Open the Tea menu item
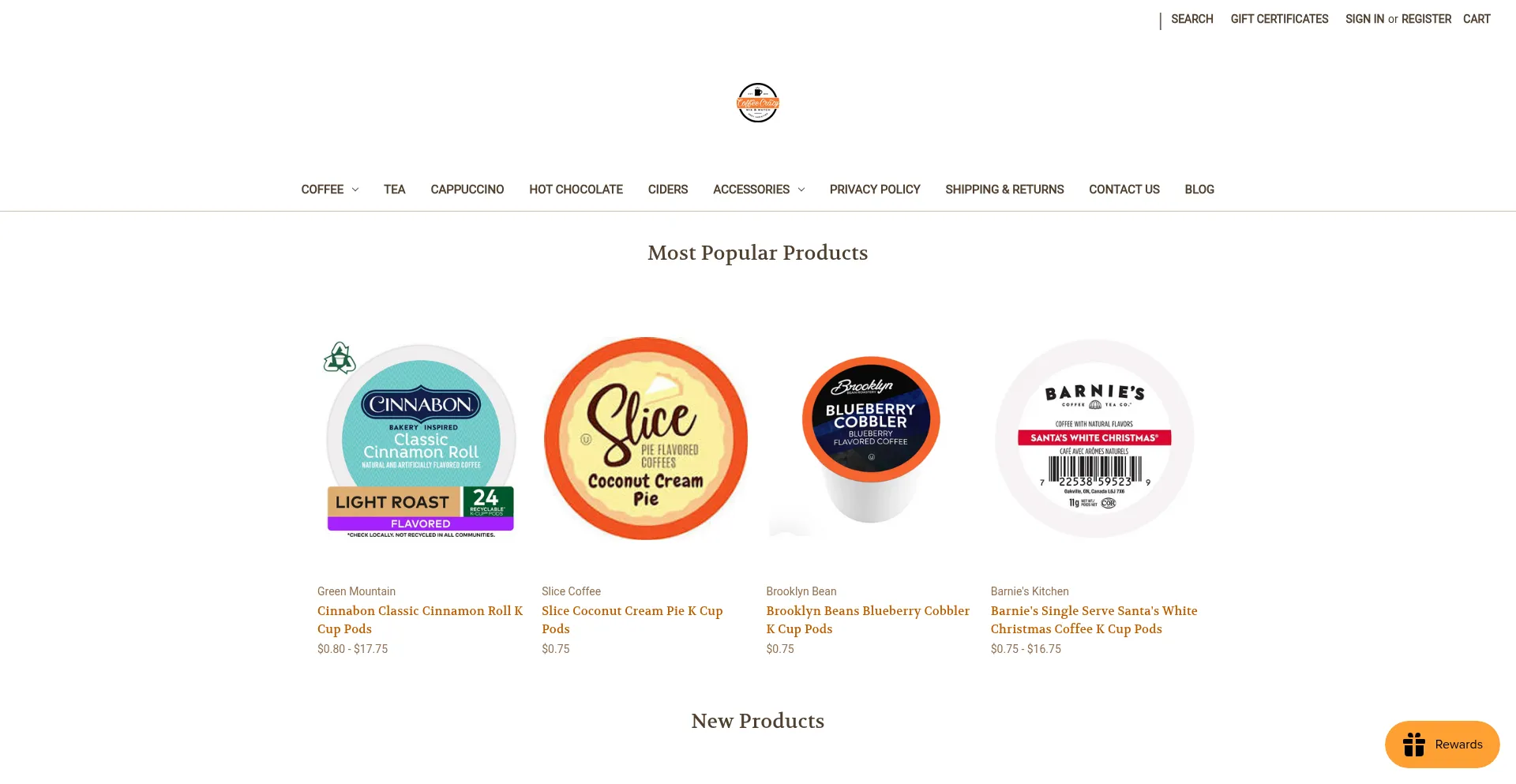This screenshot has height=784, width=1516. pyautogui.click(x=394, y=189)
